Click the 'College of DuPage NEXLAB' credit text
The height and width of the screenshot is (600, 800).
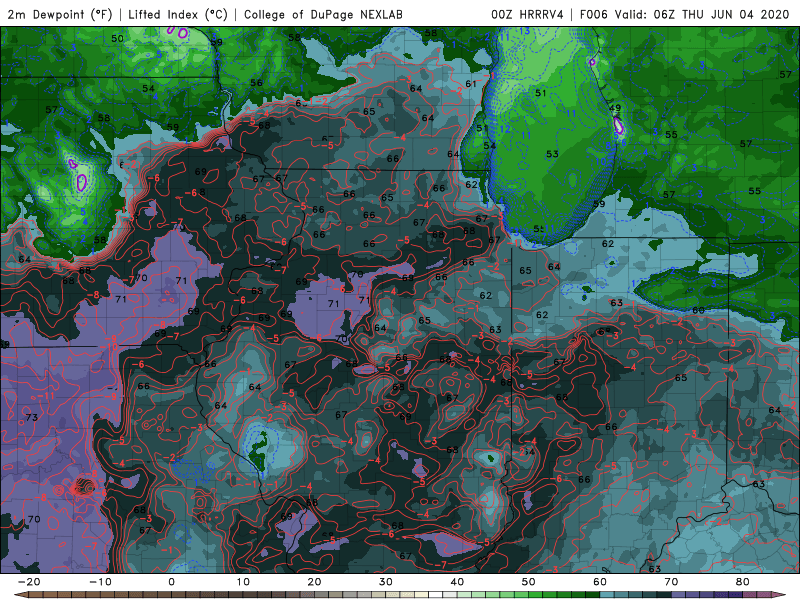point(323,15)
